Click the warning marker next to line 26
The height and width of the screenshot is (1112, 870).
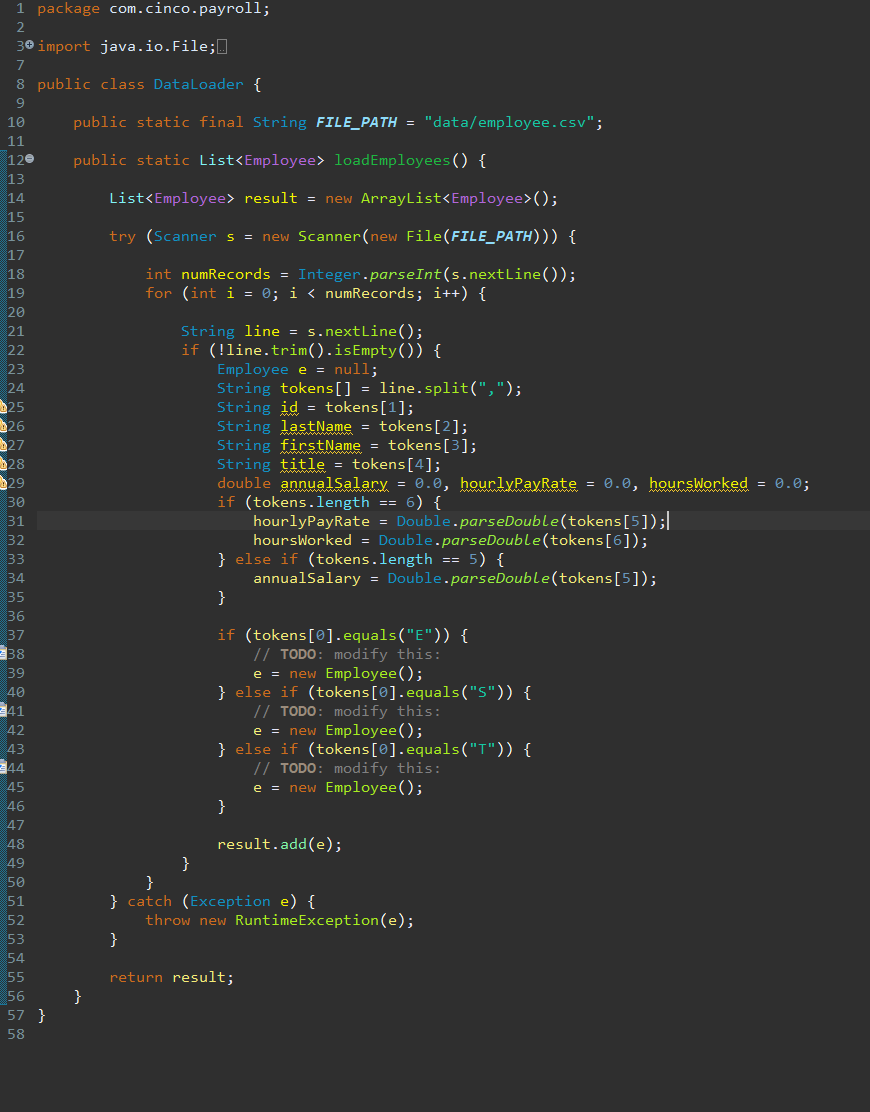pos(6,426)
